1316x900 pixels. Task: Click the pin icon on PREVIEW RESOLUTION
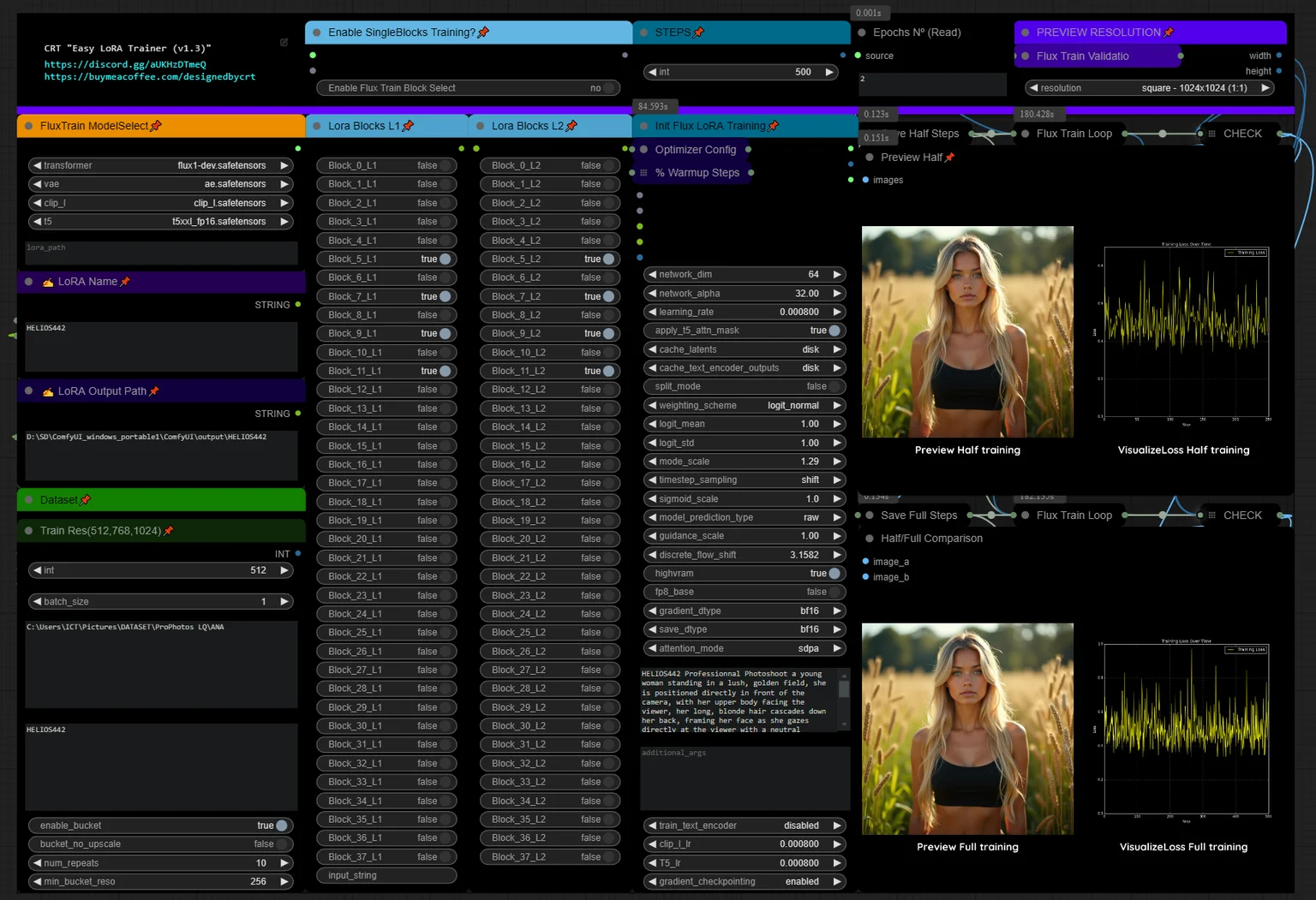(1169, 33)
